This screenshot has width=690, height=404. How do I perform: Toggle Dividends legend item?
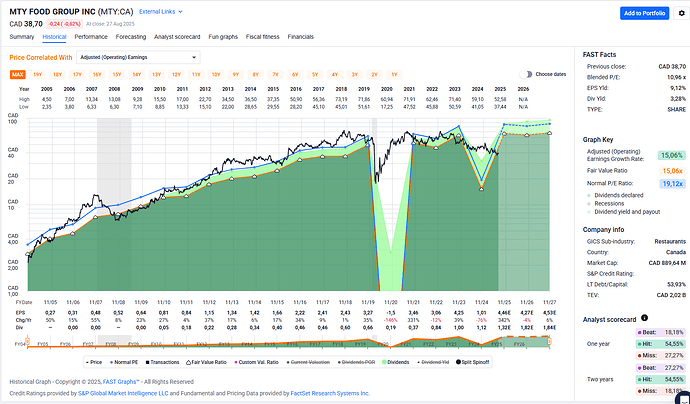[x=396, y=362]
